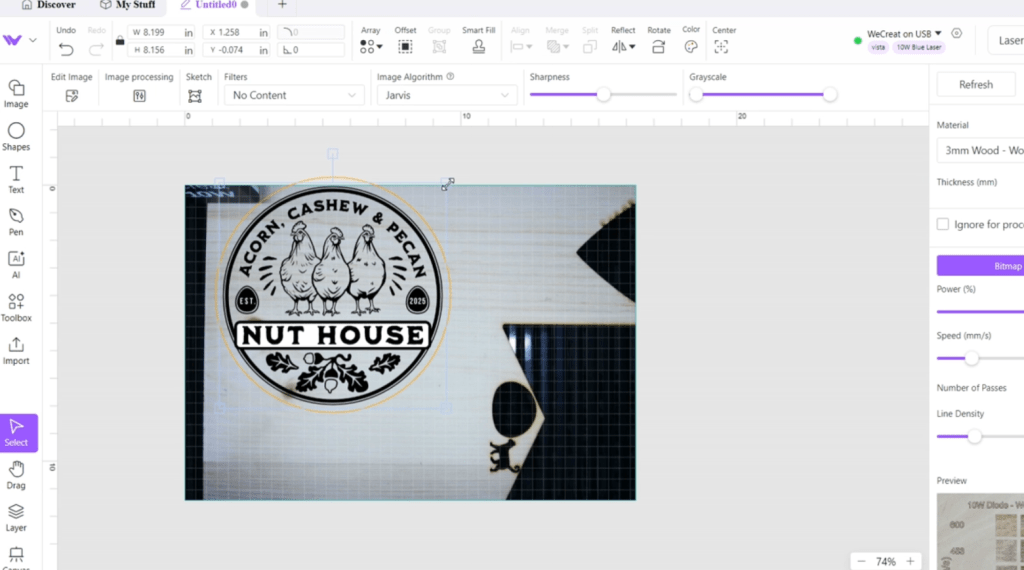1024x570 pixels.
Task: Click the width input field
Action: click(160, 32)
